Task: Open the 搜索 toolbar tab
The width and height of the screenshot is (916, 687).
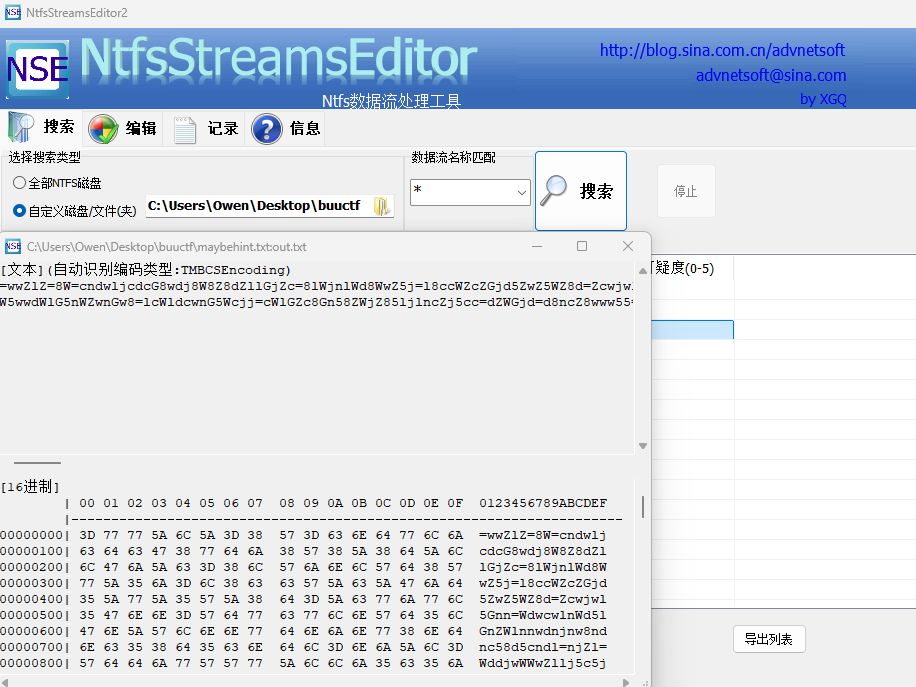Action: tap(42, 128)
